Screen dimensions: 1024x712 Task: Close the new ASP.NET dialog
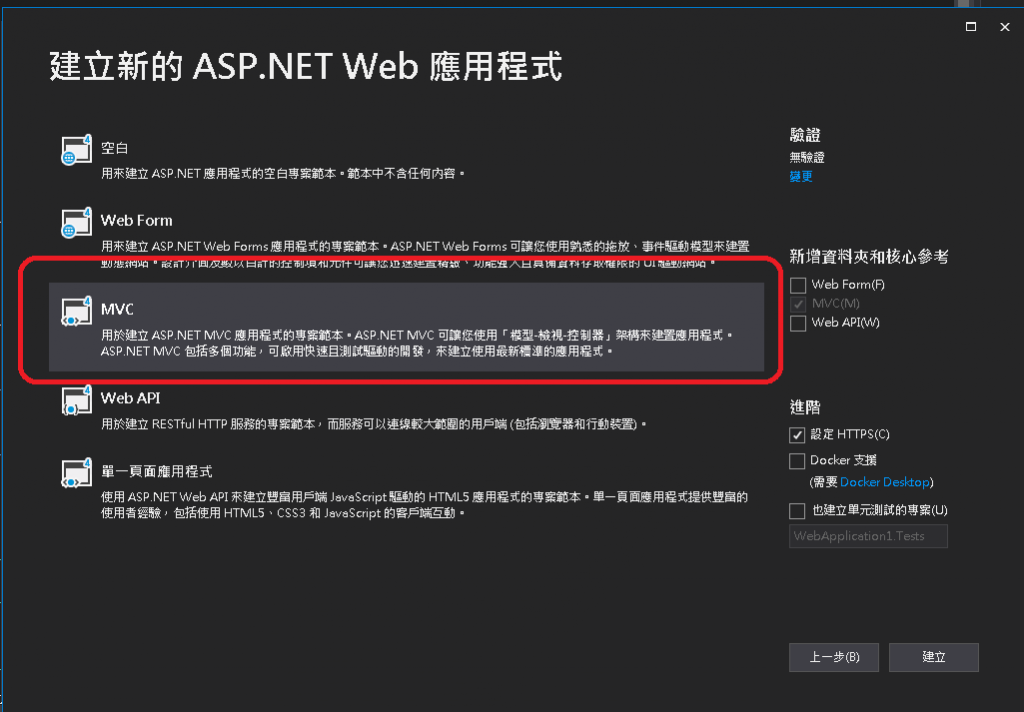click(1004, 27)
